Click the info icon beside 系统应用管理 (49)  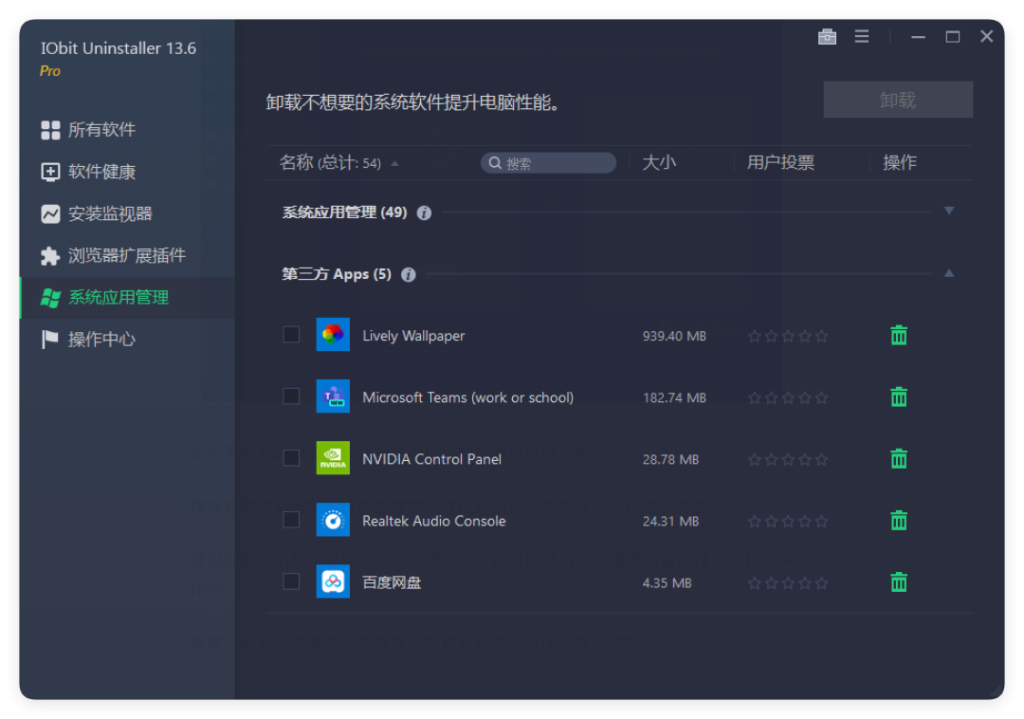424,213
